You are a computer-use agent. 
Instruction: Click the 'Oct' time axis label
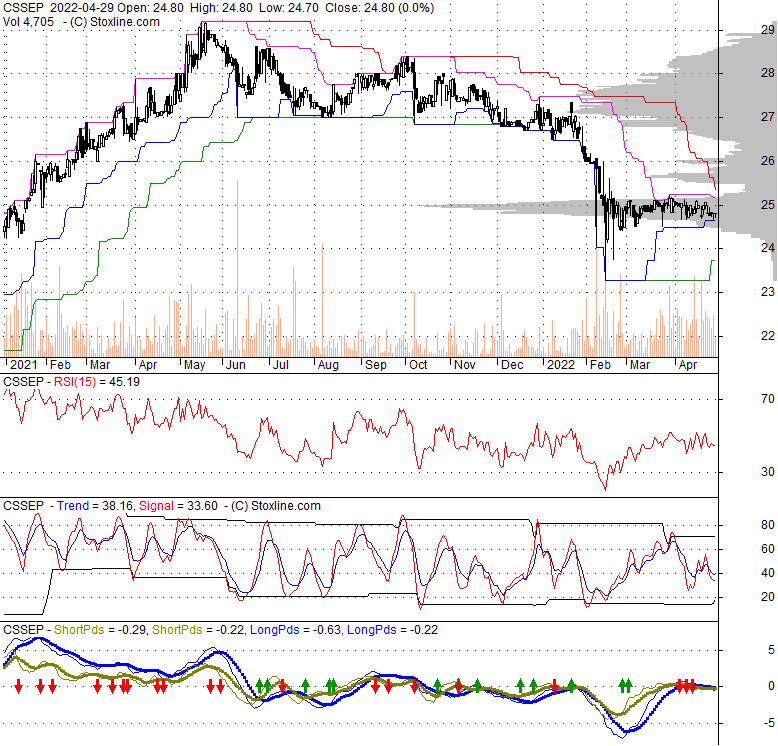[418, 365]
